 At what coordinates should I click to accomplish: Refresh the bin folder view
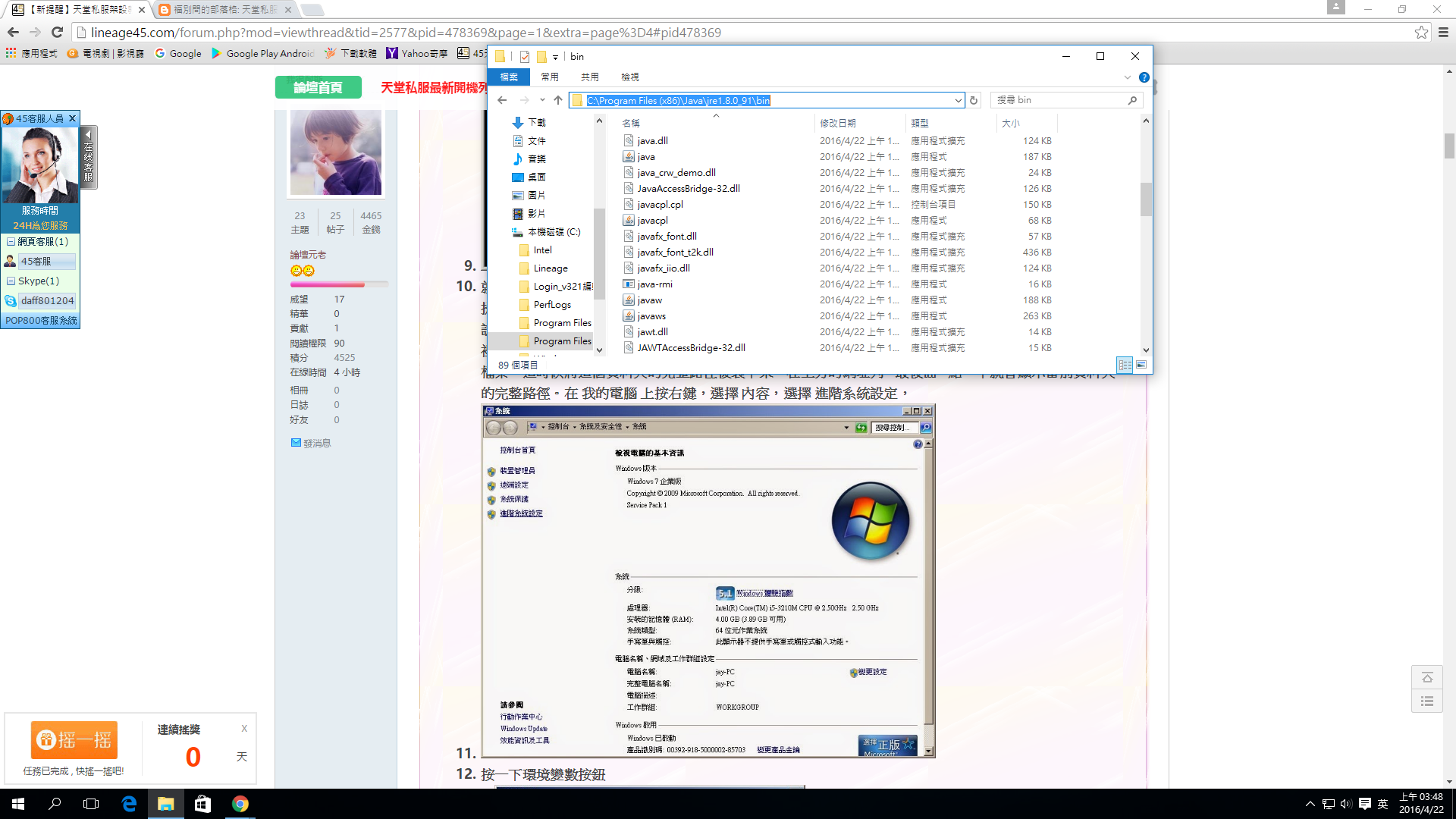(974, 100)
